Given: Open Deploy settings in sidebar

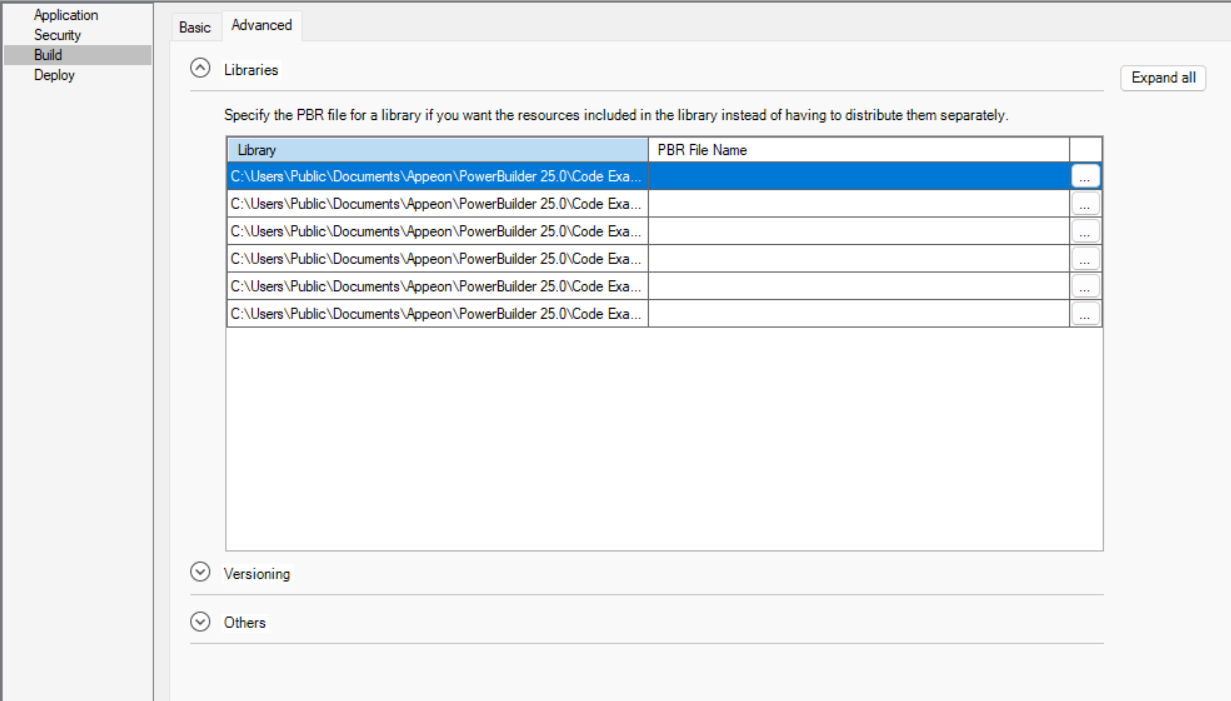Looking at the screenshot, I should click(x=54, y=75).
